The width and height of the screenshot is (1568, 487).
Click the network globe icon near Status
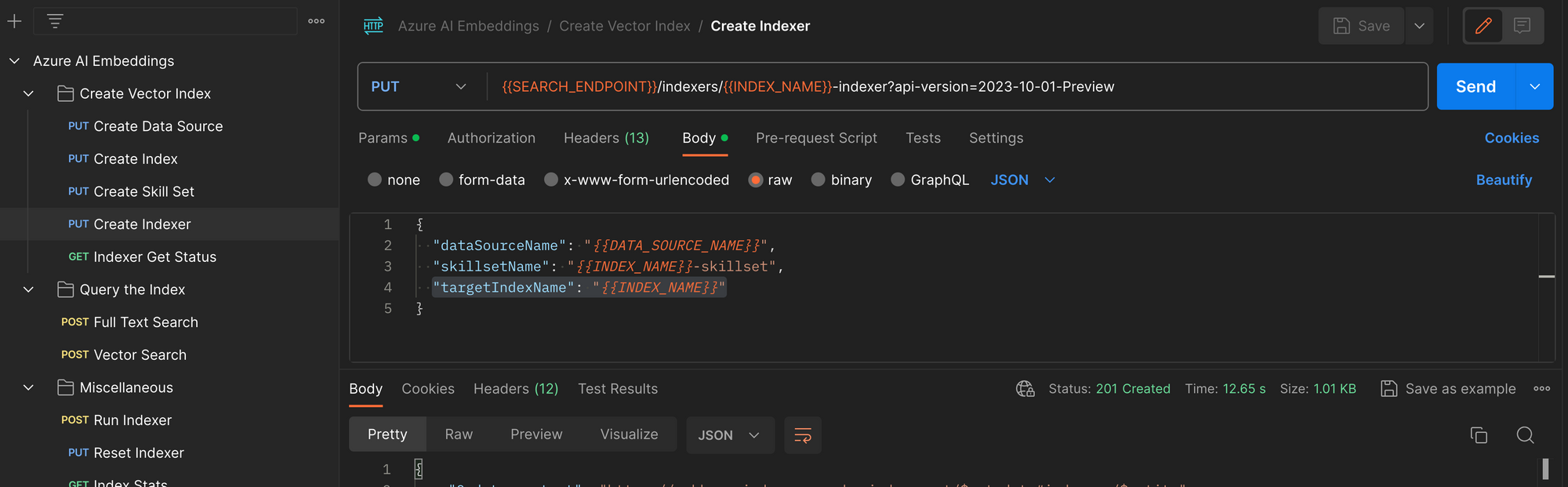pos(1025,389)
